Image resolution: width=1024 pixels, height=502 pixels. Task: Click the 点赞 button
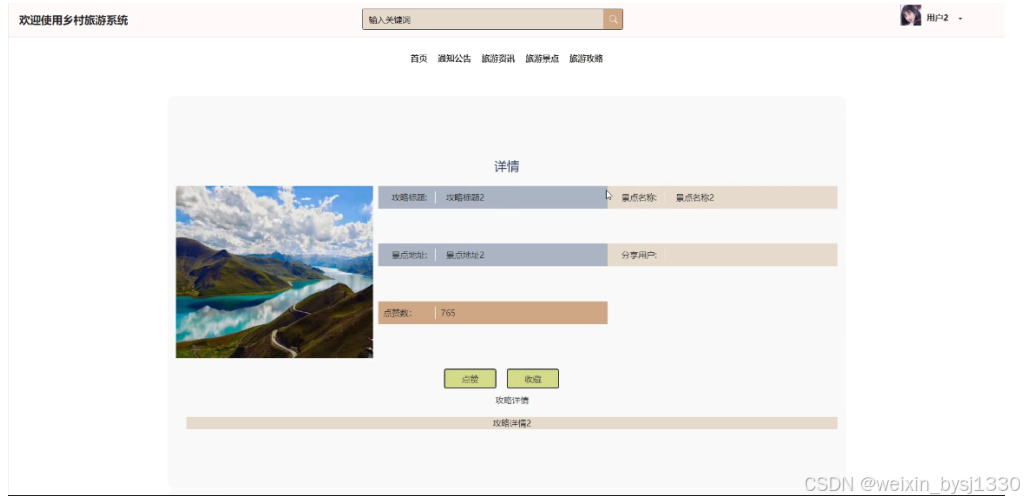pos(470,379)
